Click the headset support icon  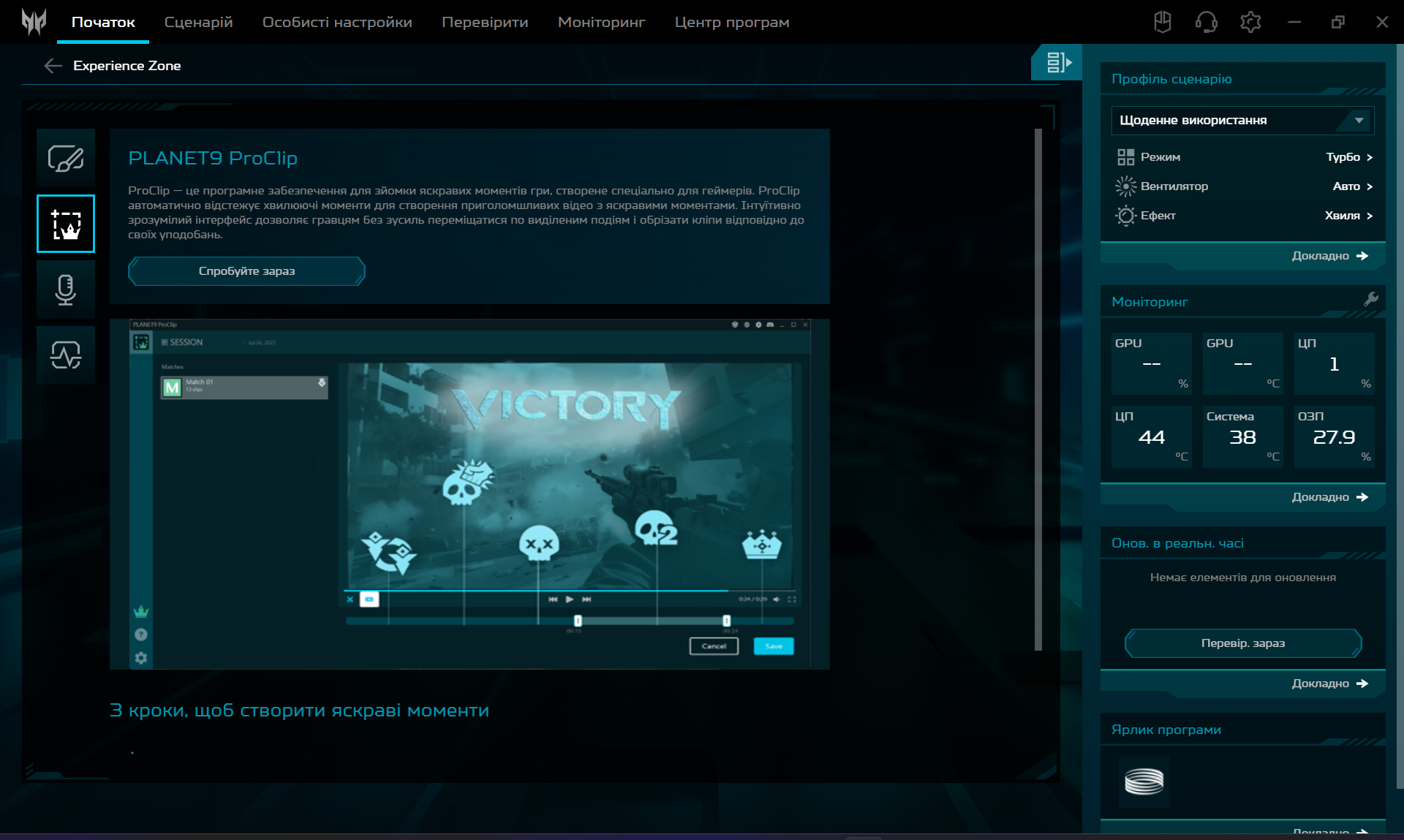point(1206,22)
